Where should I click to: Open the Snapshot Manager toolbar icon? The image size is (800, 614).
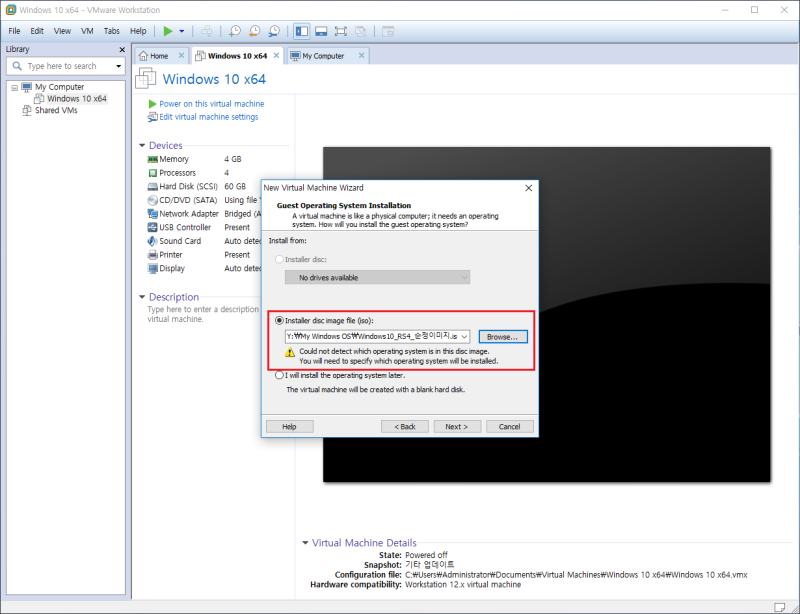274,31
